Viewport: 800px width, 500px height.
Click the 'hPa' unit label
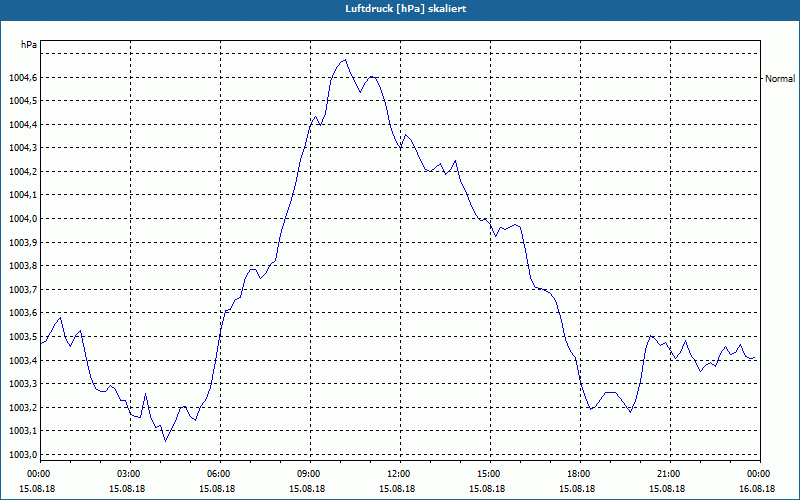(29, 45)
